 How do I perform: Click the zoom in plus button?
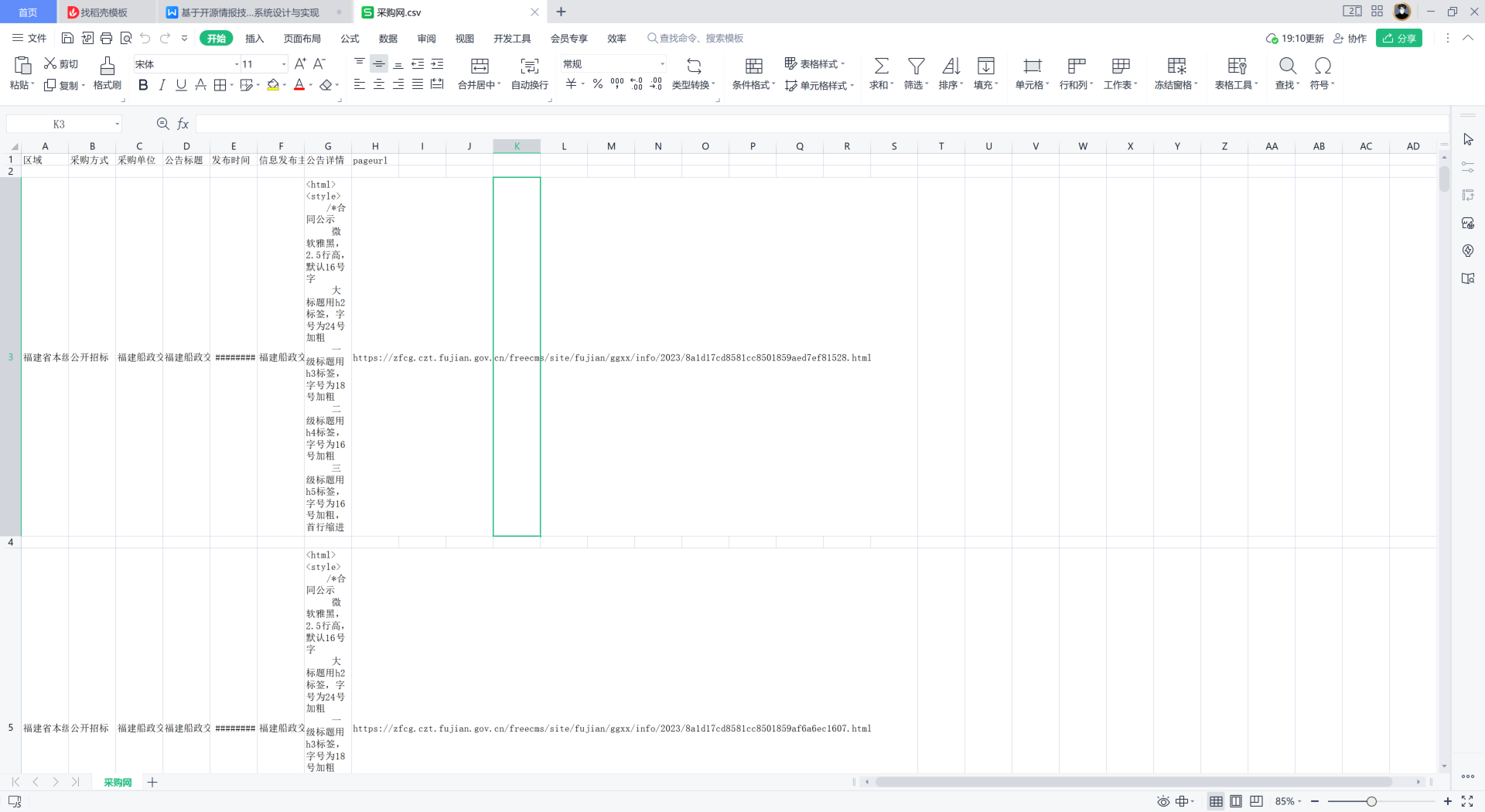coord(1447,801)
